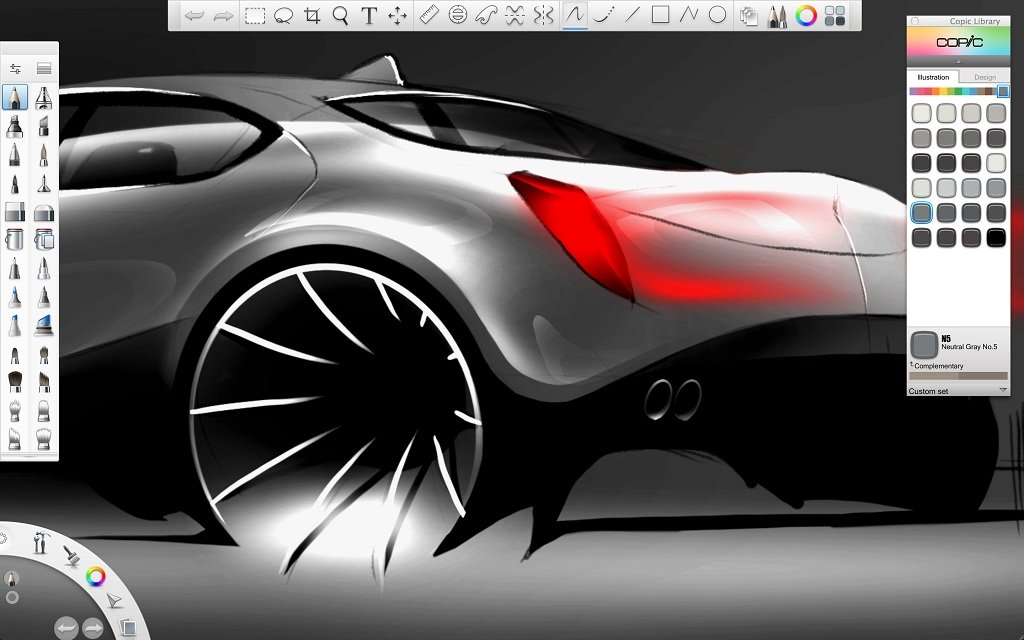Open the Ruler guide tool
Screen dimensions: 1024x640
(428, 16)
